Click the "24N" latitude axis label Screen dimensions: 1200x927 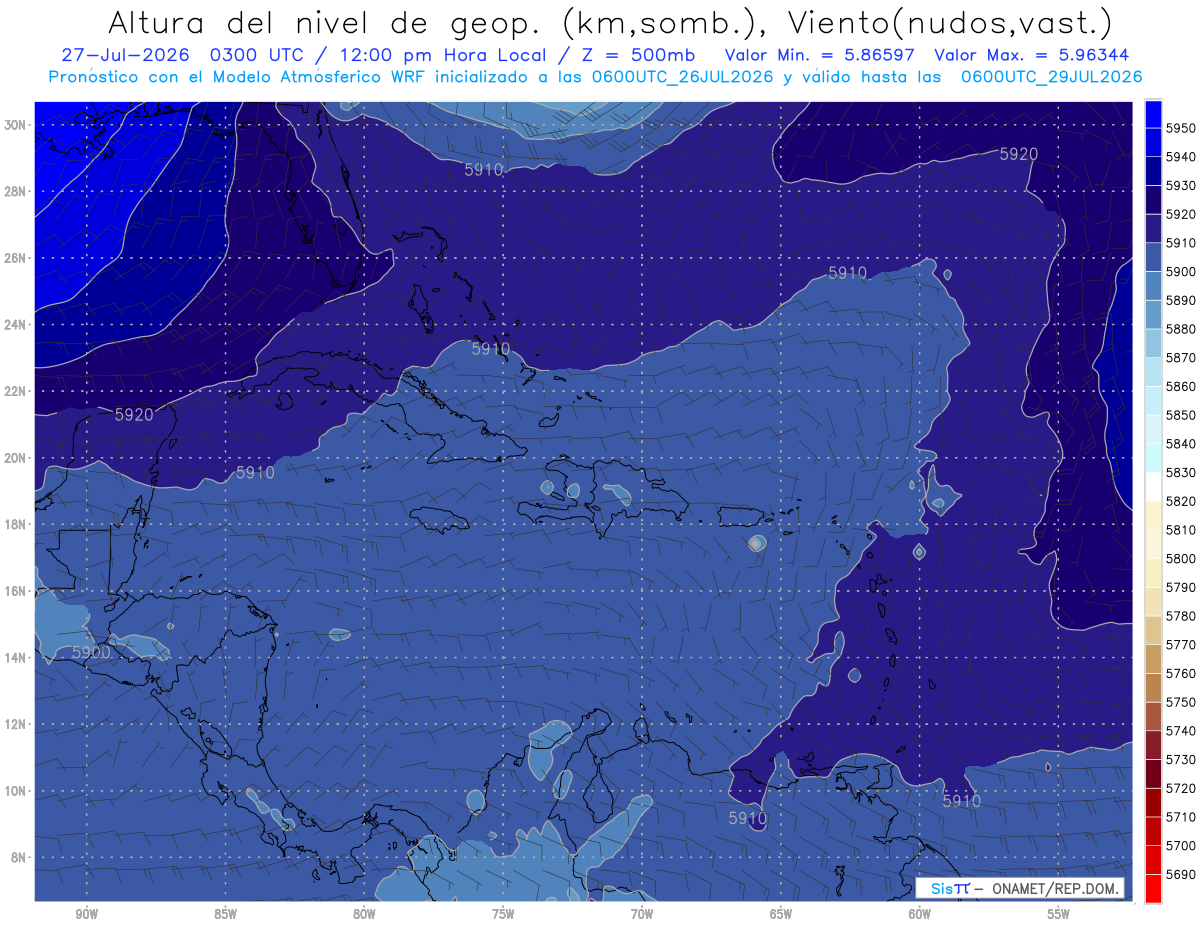[16, 325]
